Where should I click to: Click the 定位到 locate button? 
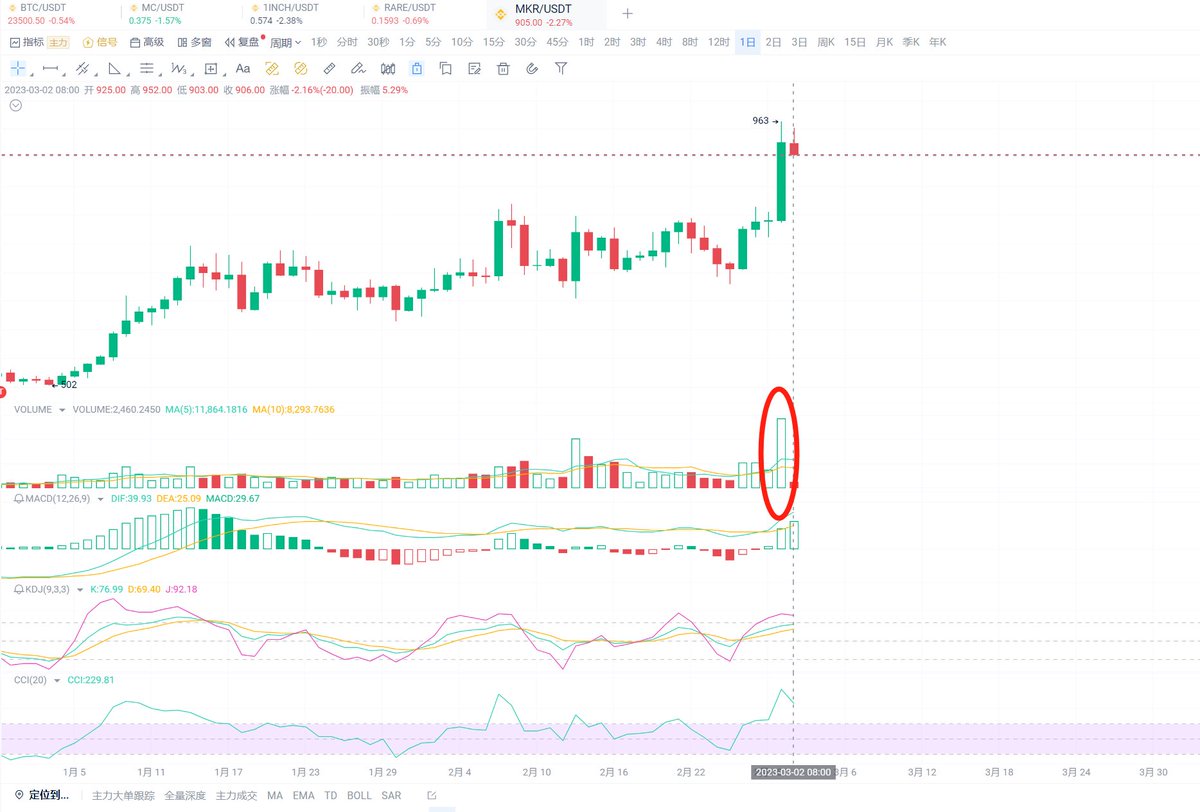43,796
